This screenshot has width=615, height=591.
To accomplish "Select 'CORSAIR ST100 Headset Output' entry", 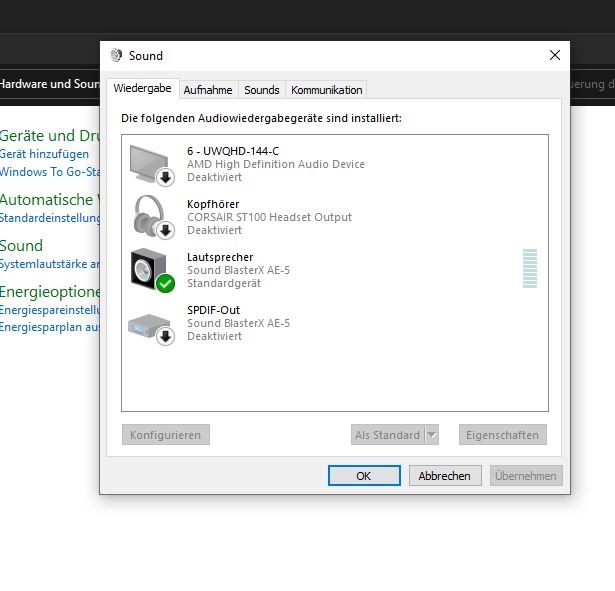I will [x=269, y=217].
